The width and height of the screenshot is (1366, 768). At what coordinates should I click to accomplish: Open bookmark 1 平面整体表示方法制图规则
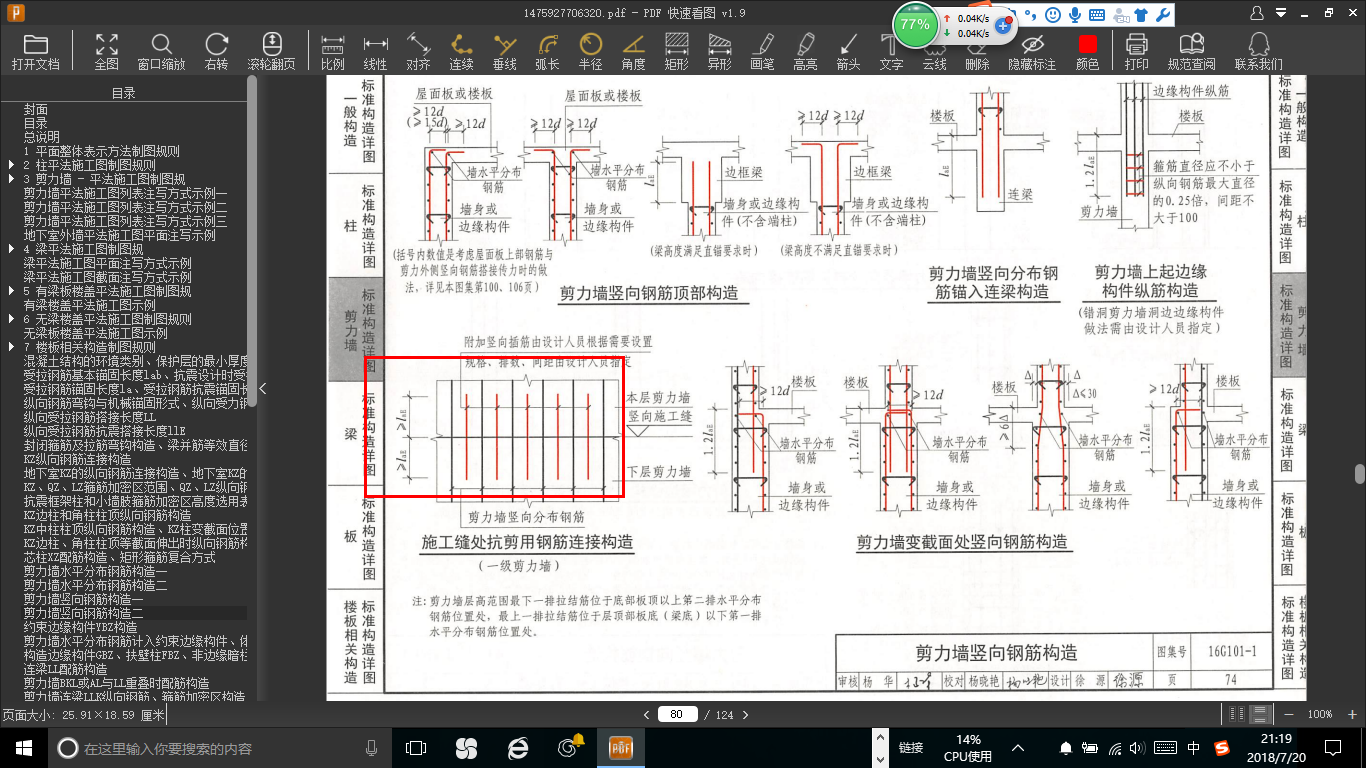coord(102,151)
